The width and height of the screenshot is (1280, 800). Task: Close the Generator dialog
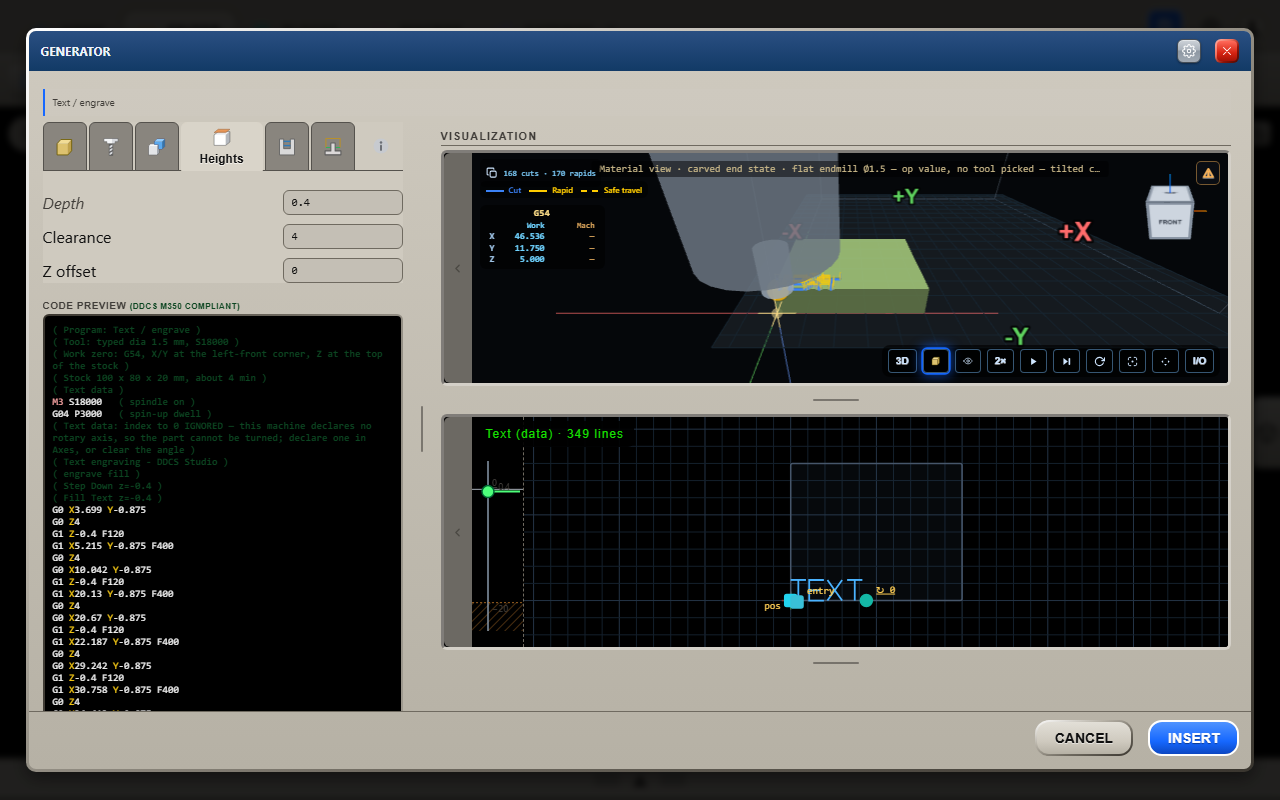point(1227,51)
